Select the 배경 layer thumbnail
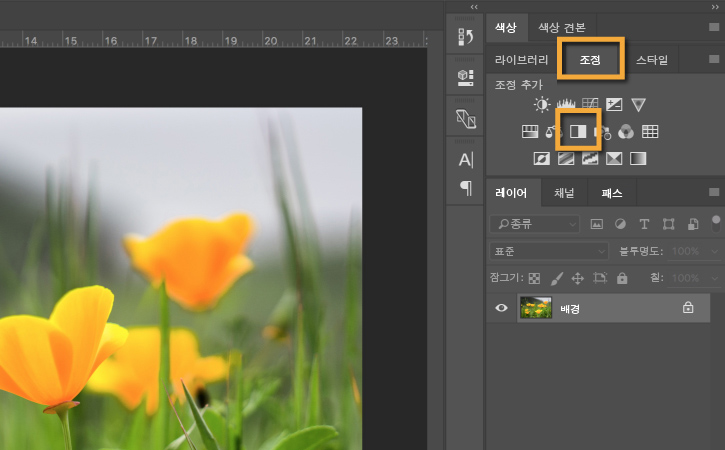 point(536,308)
